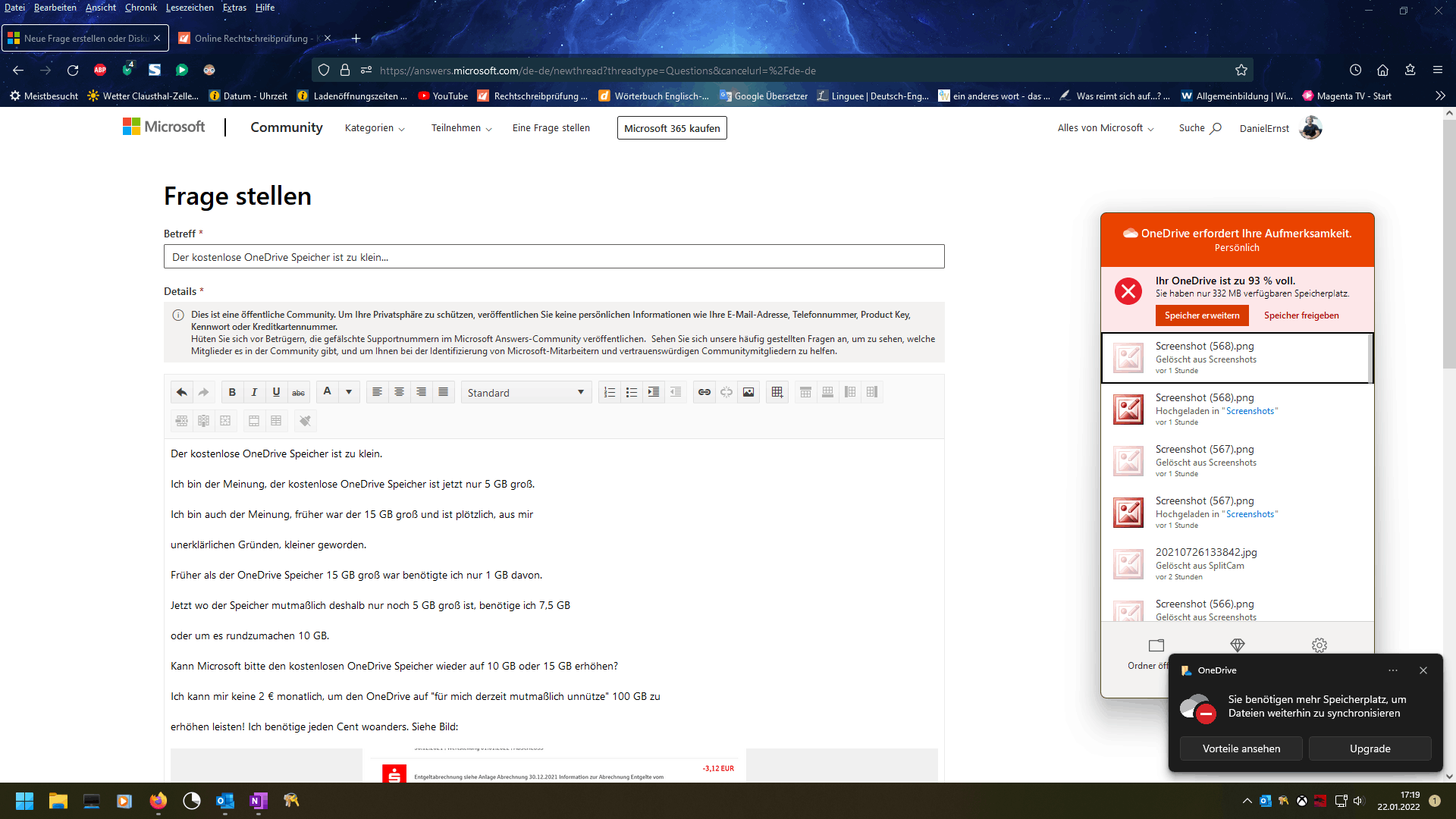Switch to Online Rechtschreibprüfung tab
This screenshot has width=1456, height=819.
pyautogui.click(x=250, y=38)
